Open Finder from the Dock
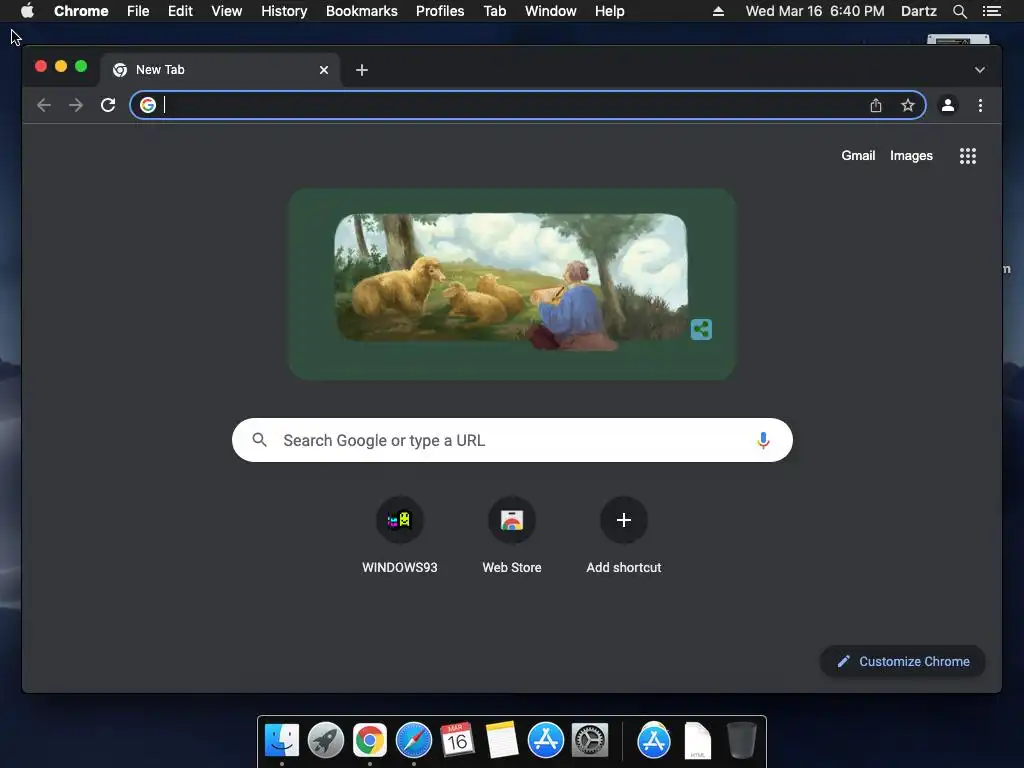This screenshot has width=1024, height=768. pyautogui.click(x=282, y=741)
